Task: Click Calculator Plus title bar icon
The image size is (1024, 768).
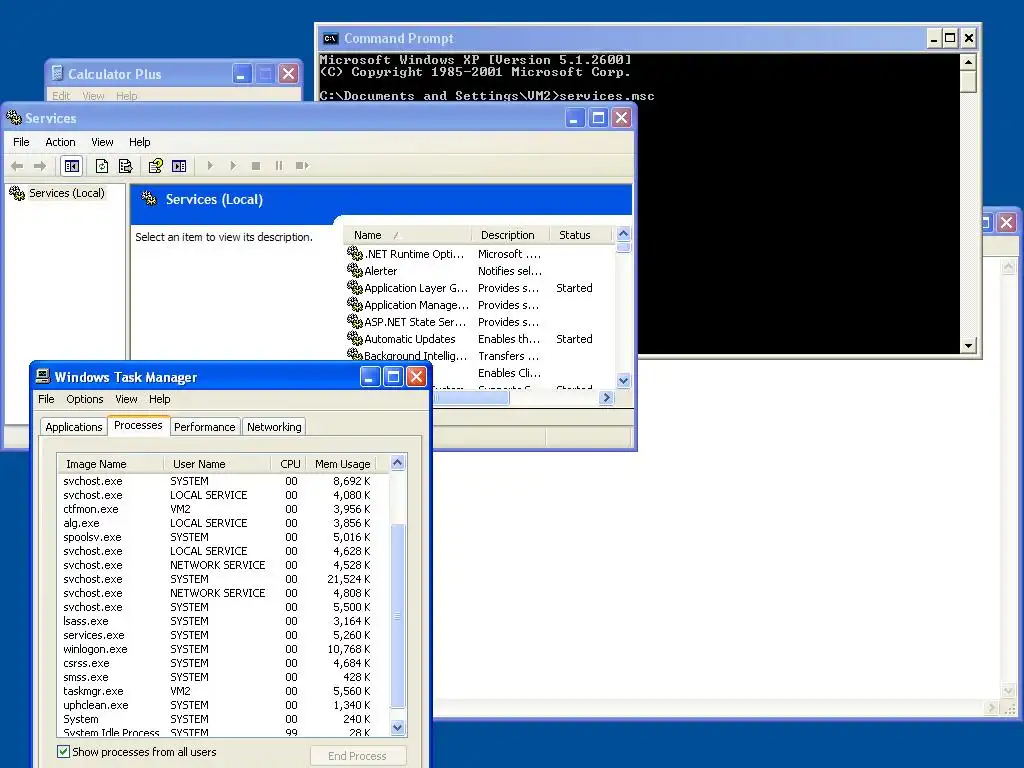Action: click(x=57, y=73)
